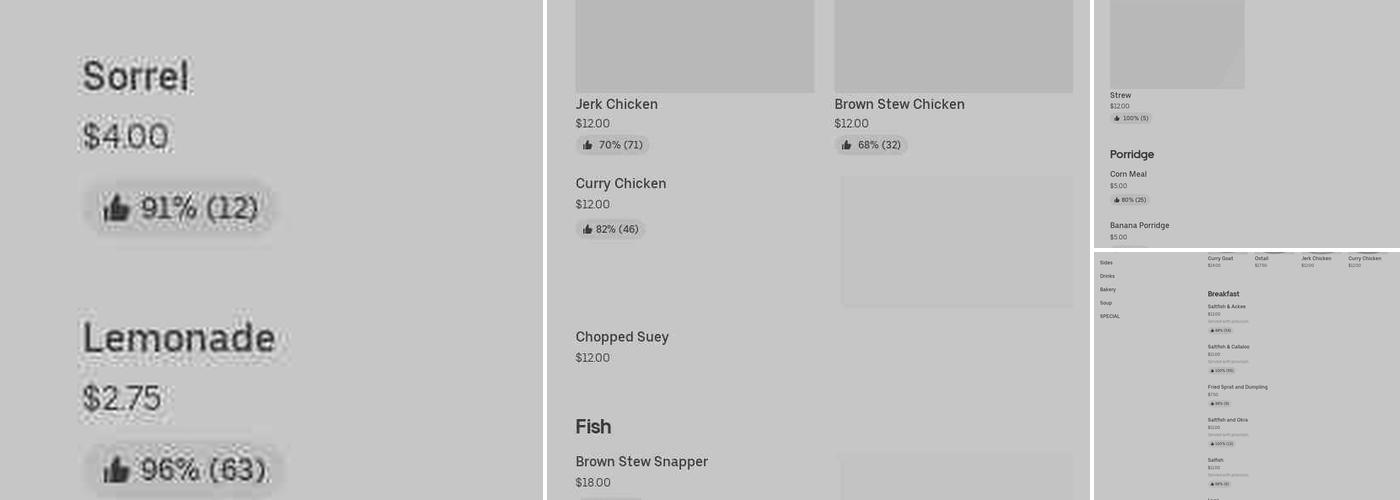Open the Fried Sprat and Dumpling item
Screen dimensions: 1400x500
(x=1237, y=387)
